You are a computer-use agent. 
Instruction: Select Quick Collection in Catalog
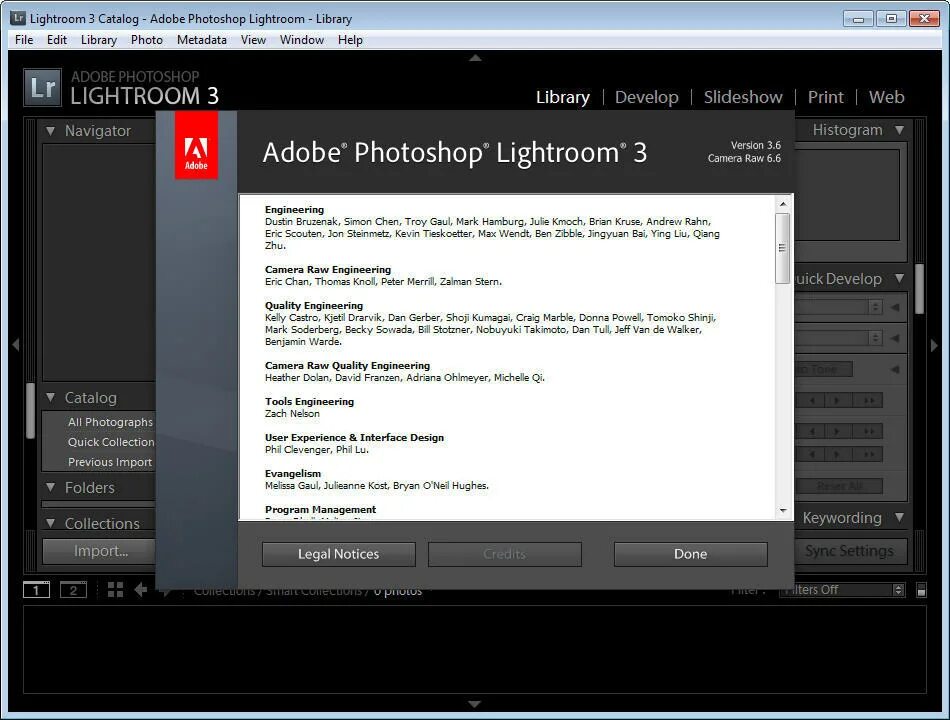(x=111, y=442)
